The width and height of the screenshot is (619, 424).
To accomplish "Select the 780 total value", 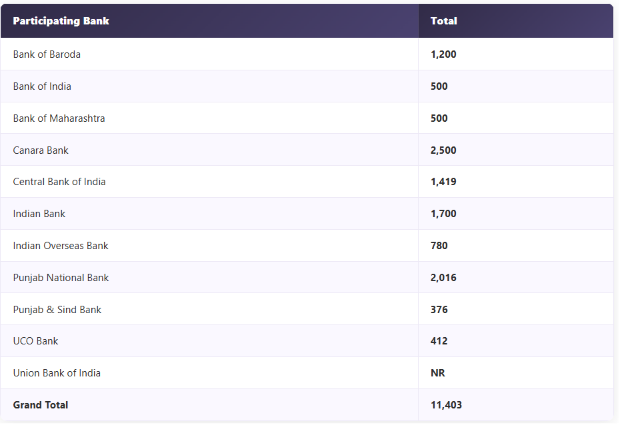I will (x=439, y=246).
